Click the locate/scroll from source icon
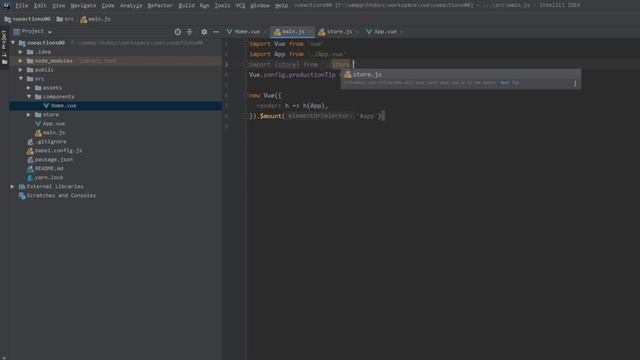This screenshot has height=360, width=640. pyautogui.click(x=178, y=31)
